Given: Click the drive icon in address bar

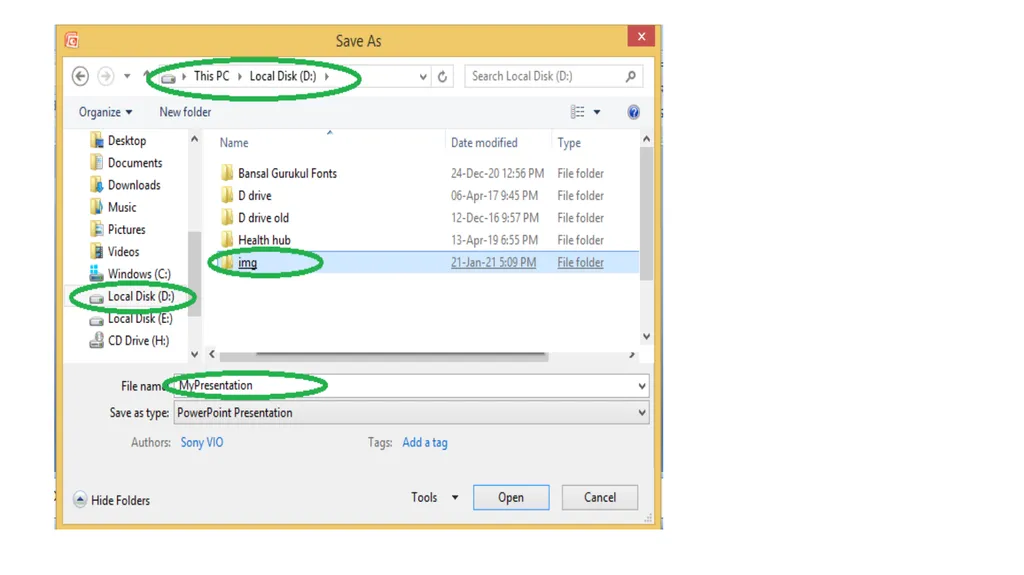Looking at the screenshot, I should coord(168,78).
